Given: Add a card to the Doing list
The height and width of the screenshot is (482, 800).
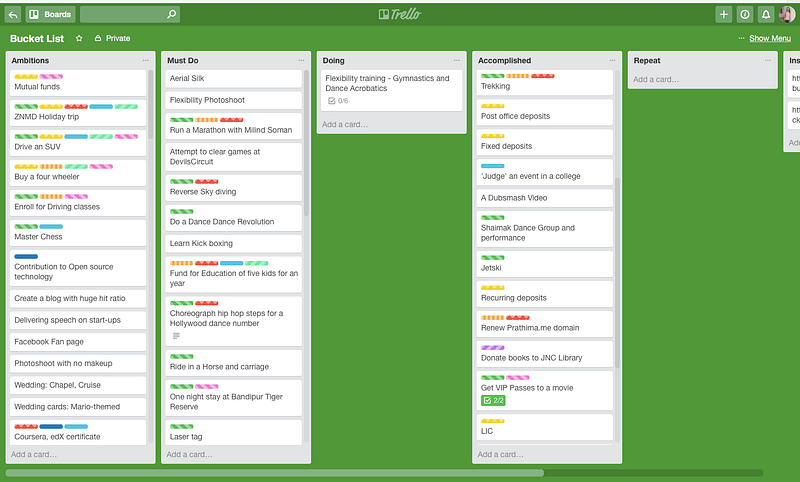Looking at the screenshot, I should pyautogui.click(x=345, y=124).
